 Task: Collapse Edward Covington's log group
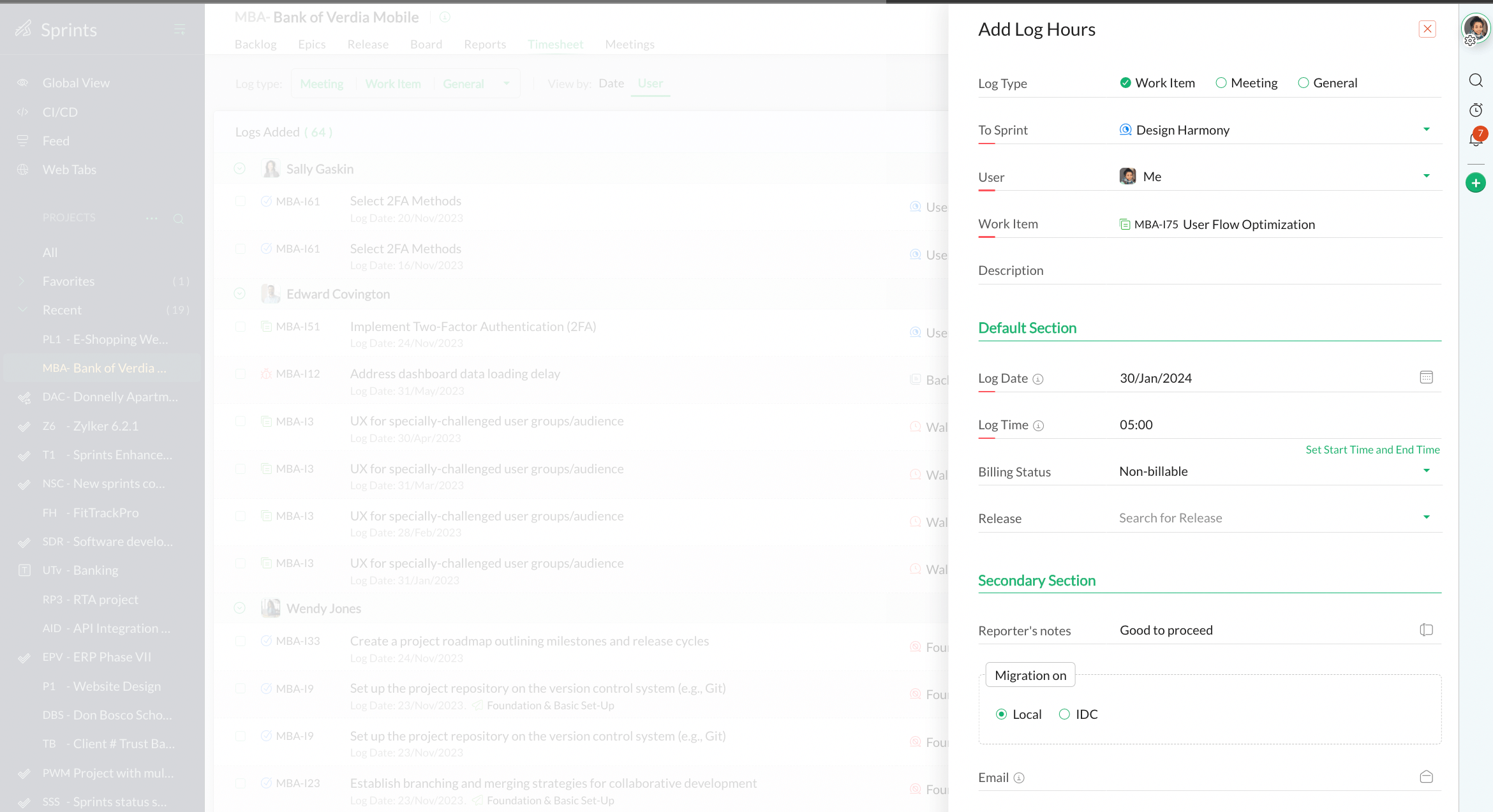pos(240,294)
